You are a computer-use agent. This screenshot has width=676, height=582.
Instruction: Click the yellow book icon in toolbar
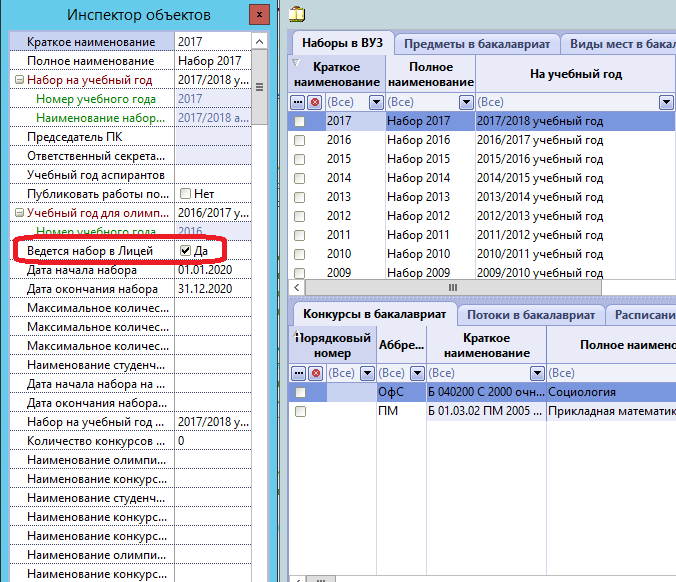(x=297, y=14)
